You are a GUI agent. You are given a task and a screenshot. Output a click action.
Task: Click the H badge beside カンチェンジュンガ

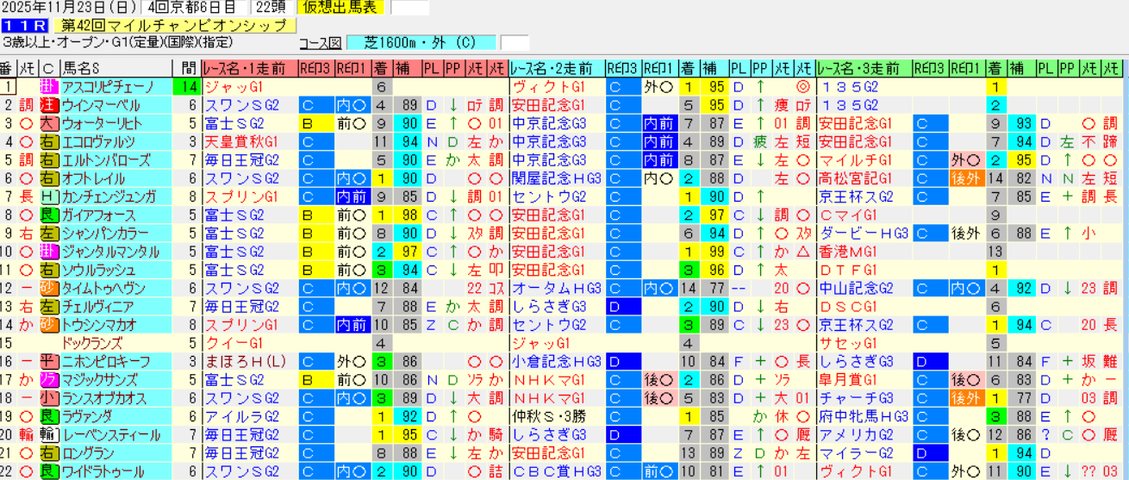(x=50, y=196)
